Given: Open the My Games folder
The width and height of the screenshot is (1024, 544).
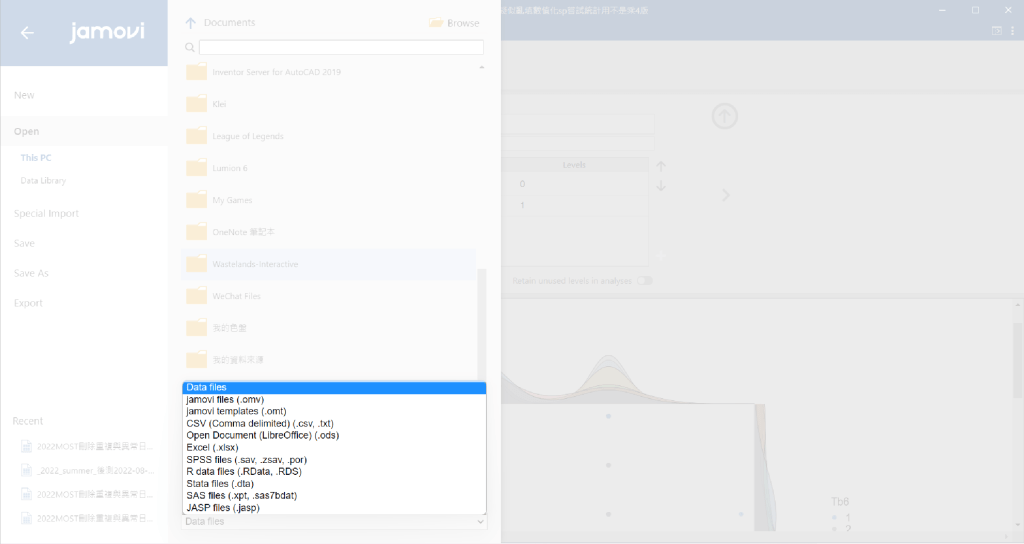Looking at the screenshot, I should pos(232,200).
